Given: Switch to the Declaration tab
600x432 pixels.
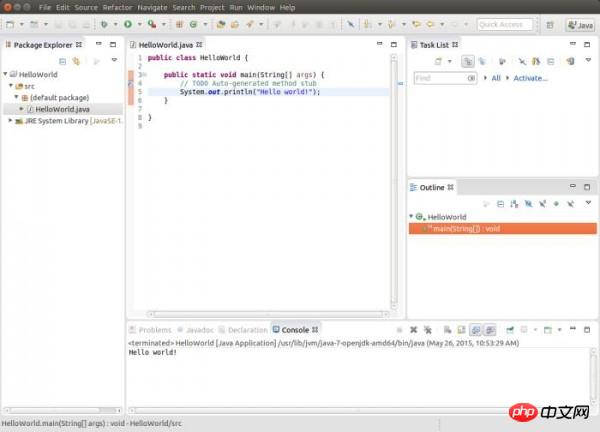Looking at the screenshot, I should (243, 330).
